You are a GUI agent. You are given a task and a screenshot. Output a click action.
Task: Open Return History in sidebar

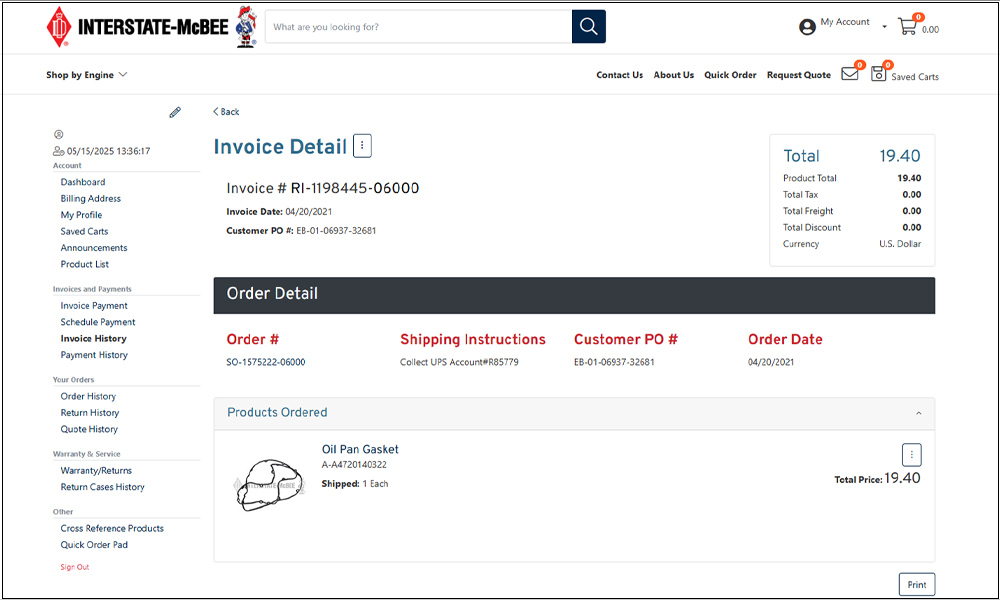click(x=90, y=413)
